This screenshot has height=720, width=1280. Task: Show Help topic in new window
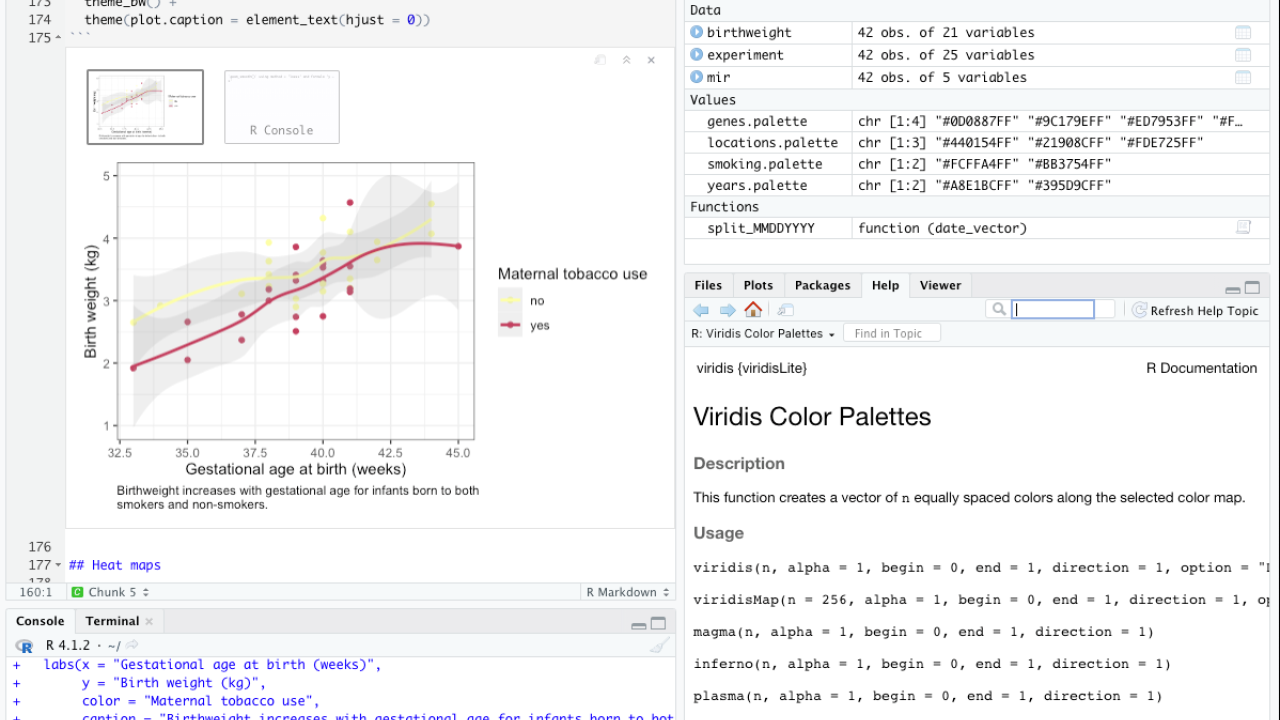786,310
